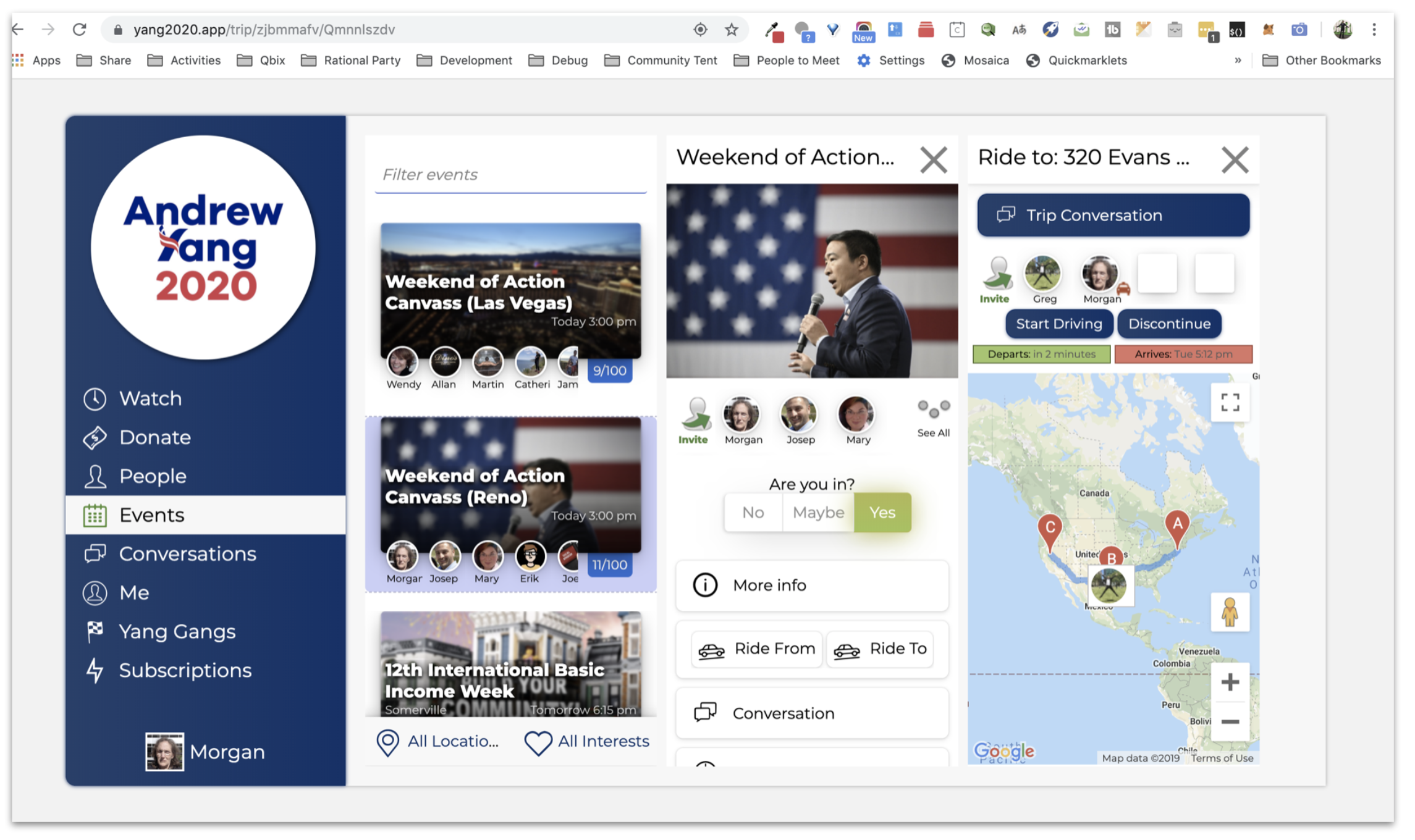The image size is (1415, 840).
Task: Open People in sidebar menu
Action: 153,476
